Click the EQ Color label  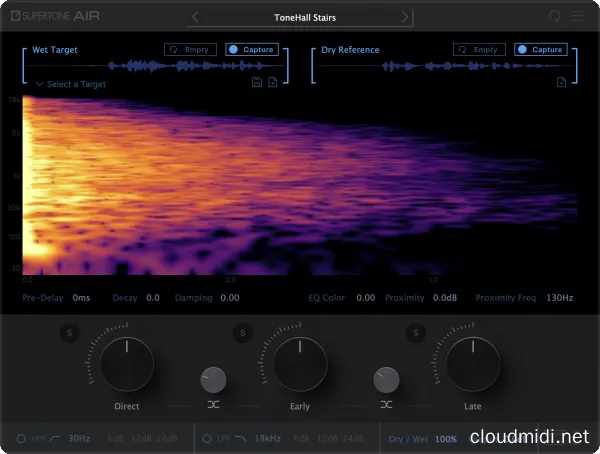(327, 298)
